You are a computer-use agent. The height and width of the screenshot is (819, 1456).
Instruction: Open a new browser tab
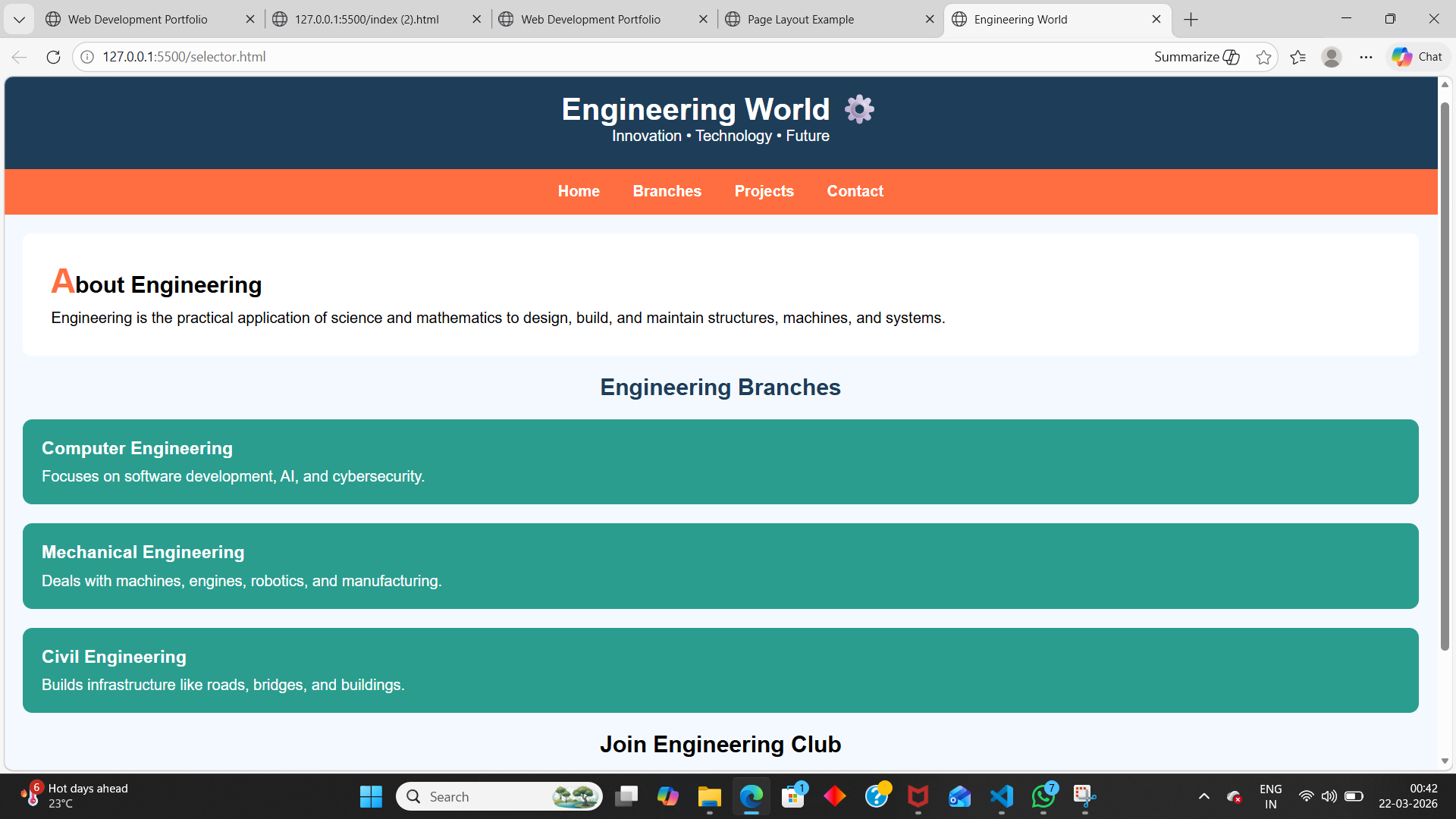1191,20
